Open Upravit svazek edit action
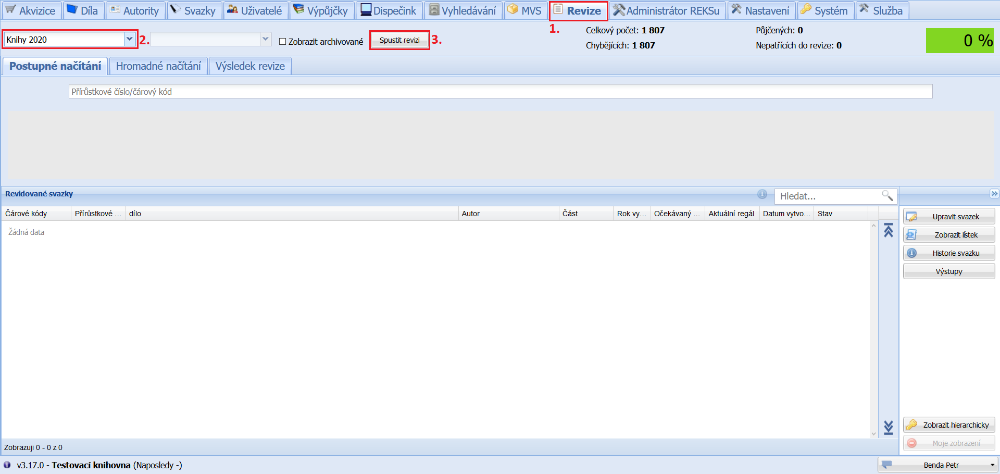 pyautogui.click(x=949, y=216)
